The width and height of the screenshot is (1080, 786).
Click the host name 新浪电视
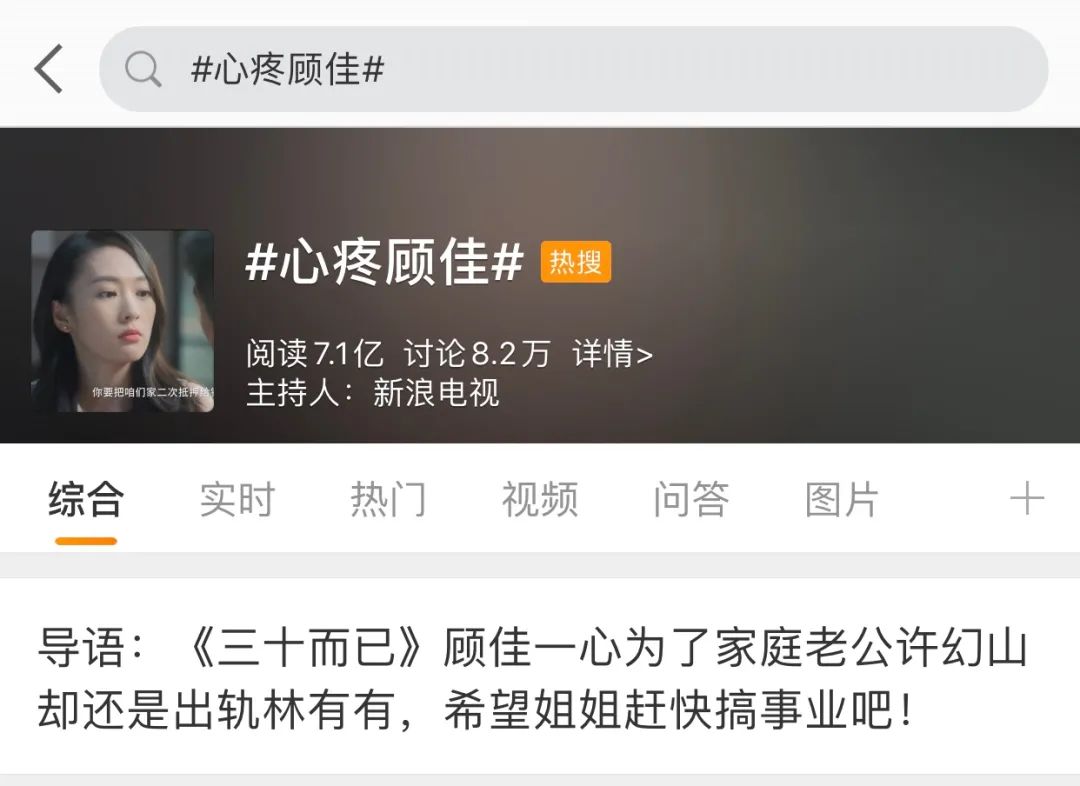pos(436,393)
